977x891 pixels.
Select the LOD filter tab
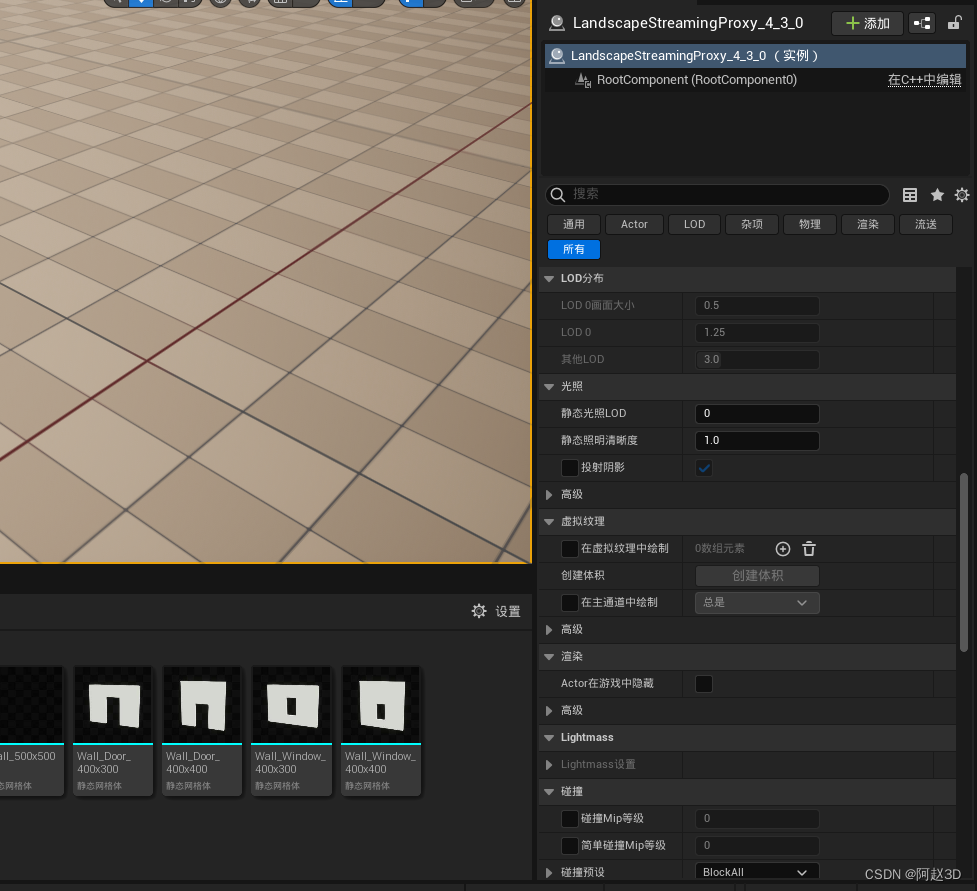tap(694, 224)
